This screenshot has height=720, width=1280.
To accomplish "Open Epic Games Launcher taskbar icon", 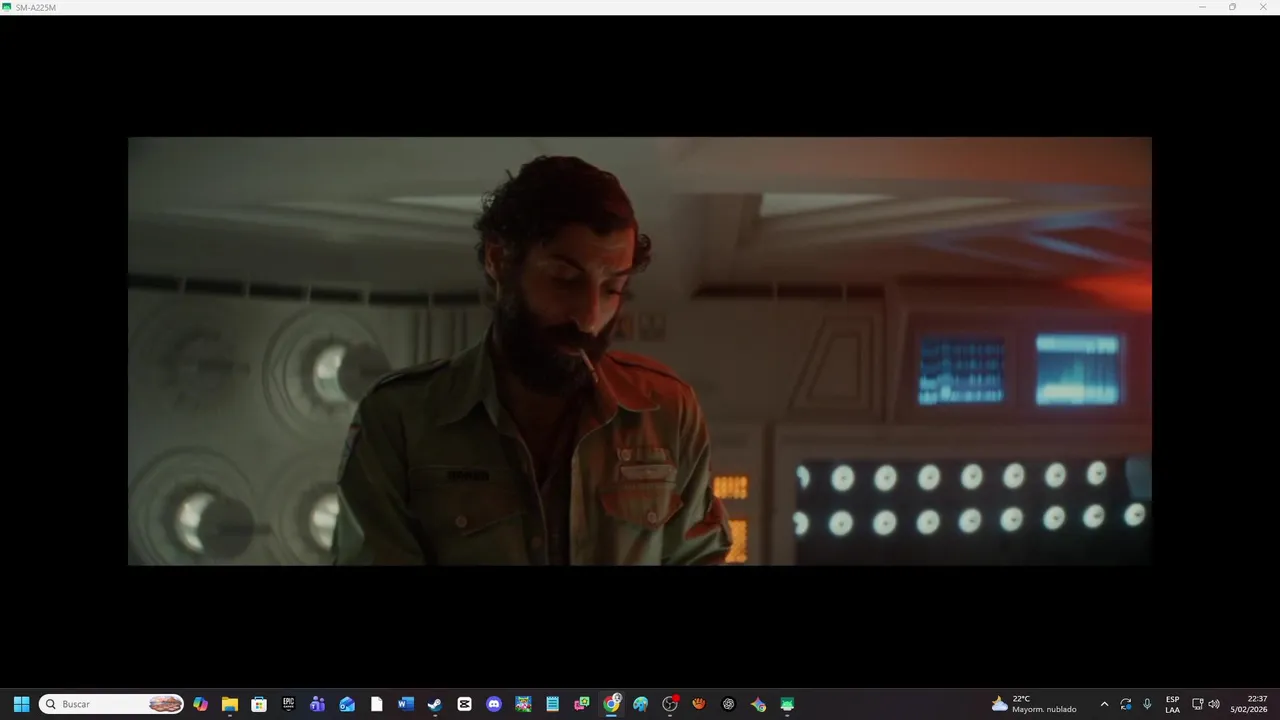I will [288, 704].
